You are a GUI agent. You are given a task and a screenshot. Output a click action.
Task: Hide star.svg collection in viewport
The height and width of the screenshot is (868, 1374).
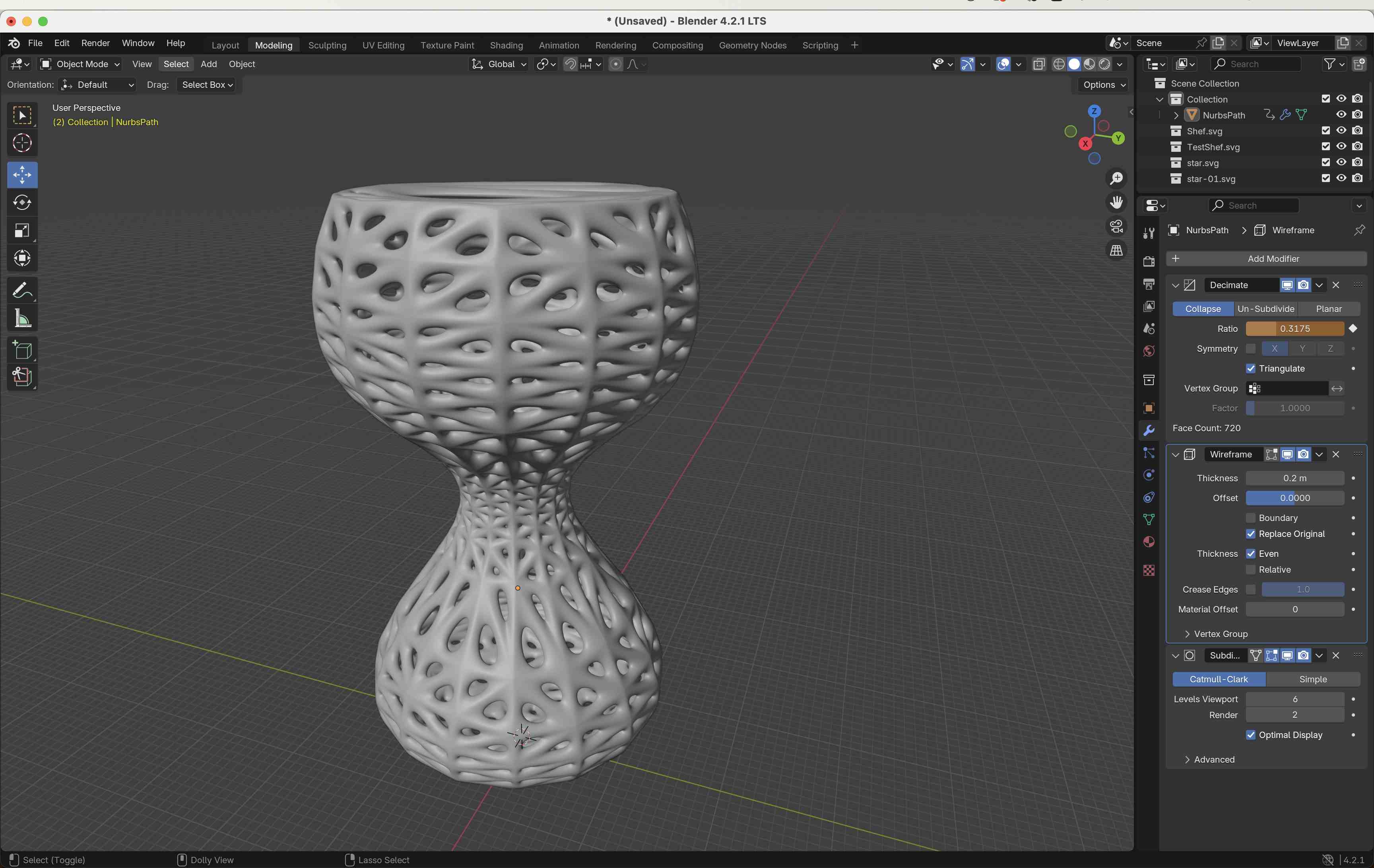tap(1341, 163)
